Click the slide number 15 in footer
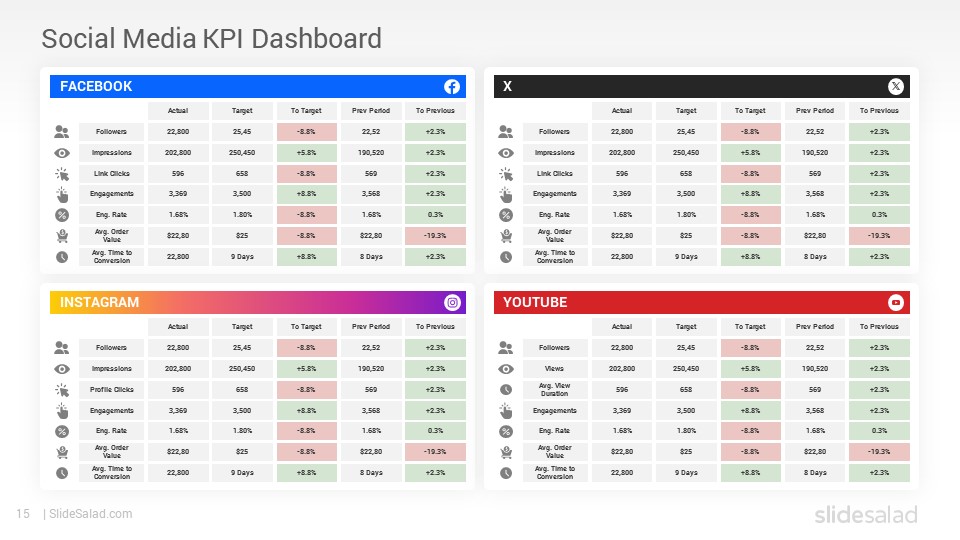This screenshot has width=960, height=540. (x=23, y=514)
